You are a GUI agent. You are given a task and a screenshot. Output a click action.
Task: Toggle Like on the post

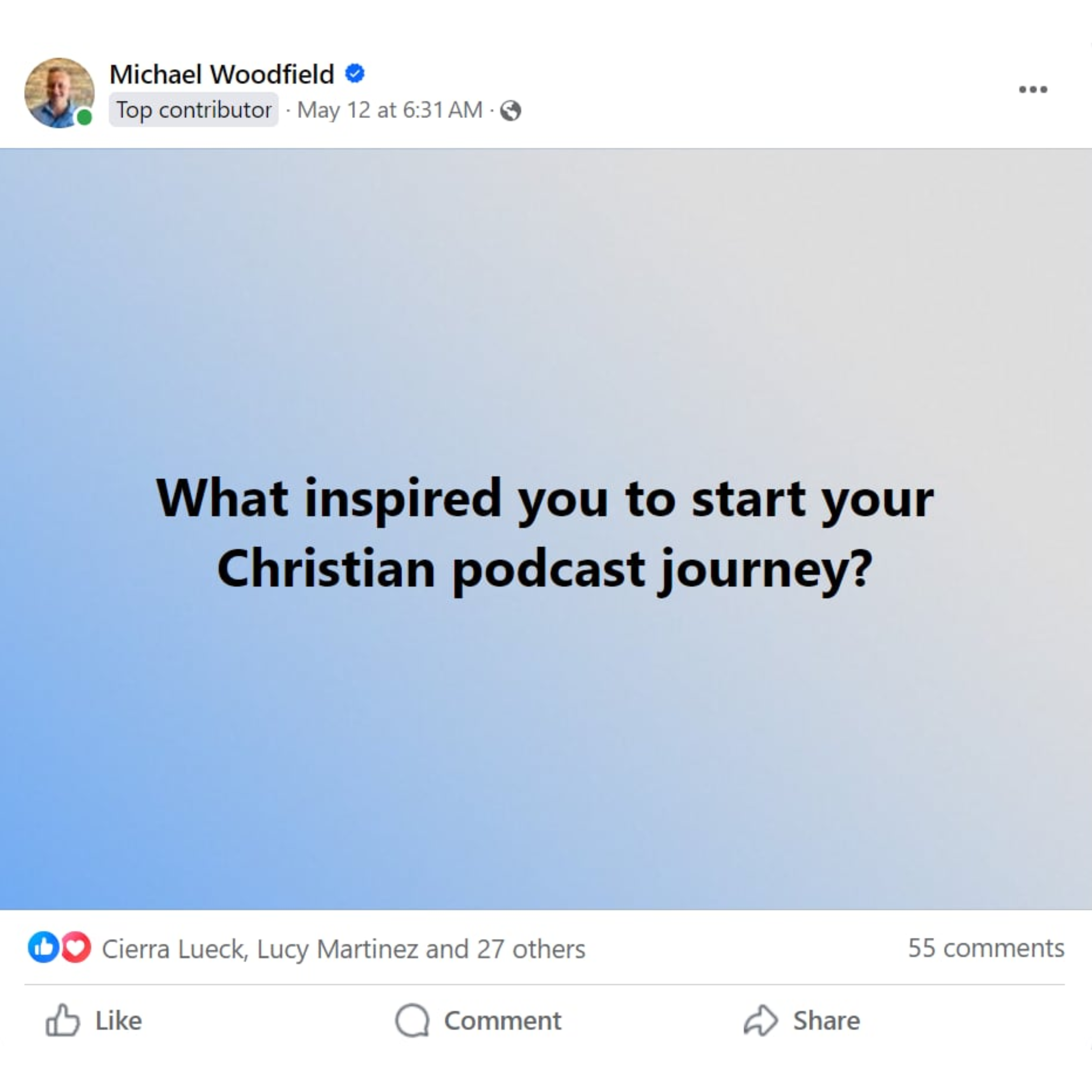coord(94,1020)
